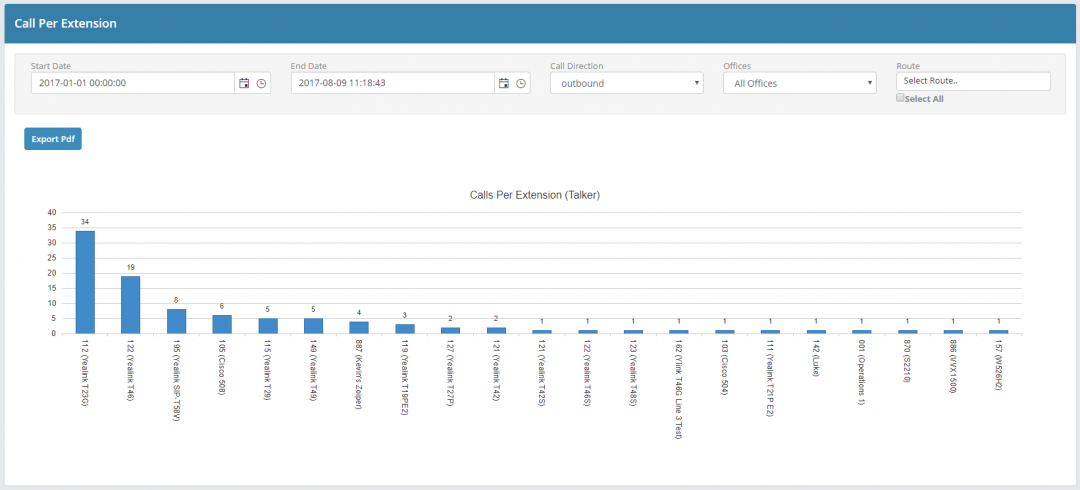Click the Select Route field
1080x490 pixels.
pyautogui.click(x=973, y=81)
